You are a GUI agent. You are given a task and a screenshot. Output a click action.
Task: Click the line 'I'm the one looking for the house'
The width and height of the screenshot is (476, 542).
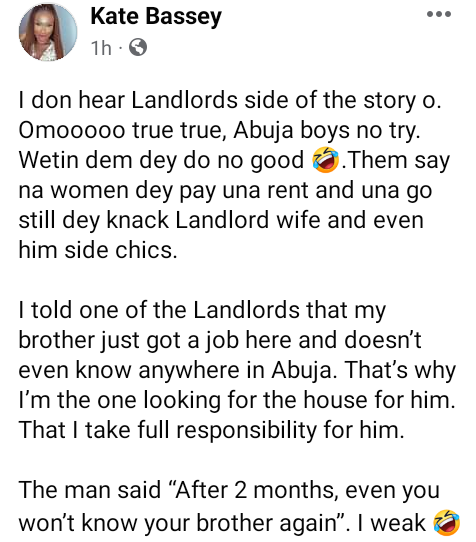tap(237, 400)
